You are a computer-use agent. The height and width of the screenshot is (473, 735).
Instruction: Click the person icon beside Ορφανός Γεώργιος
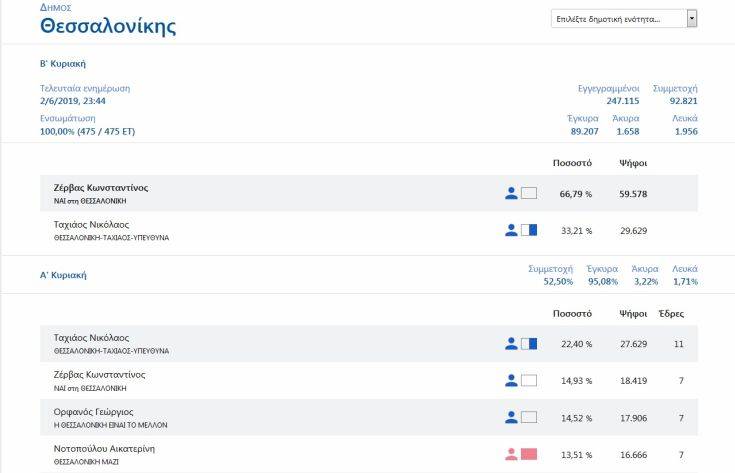(x=511, y=417)
